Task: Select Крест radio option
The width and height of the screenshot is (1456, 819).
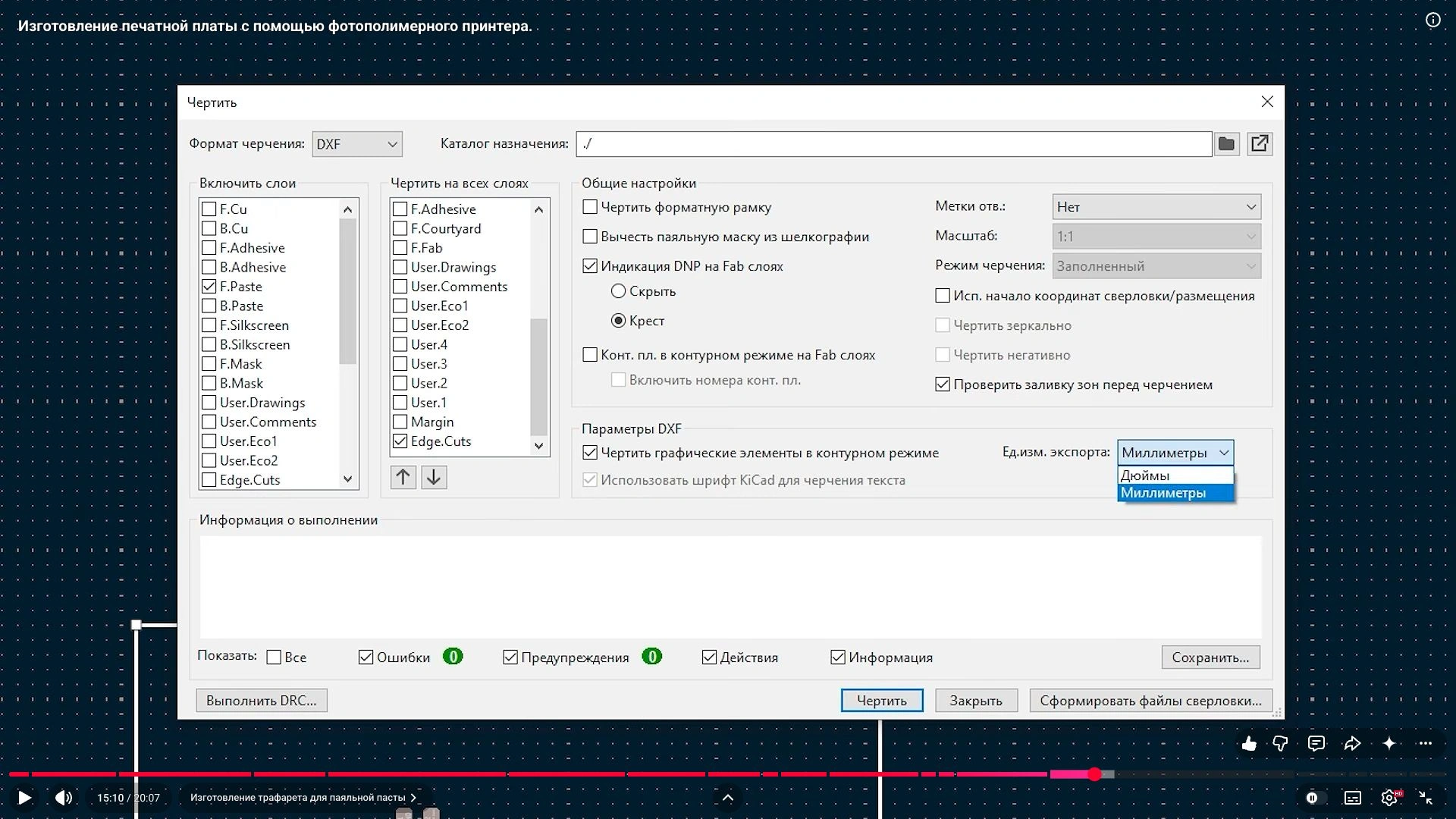Action: (619, 321)
